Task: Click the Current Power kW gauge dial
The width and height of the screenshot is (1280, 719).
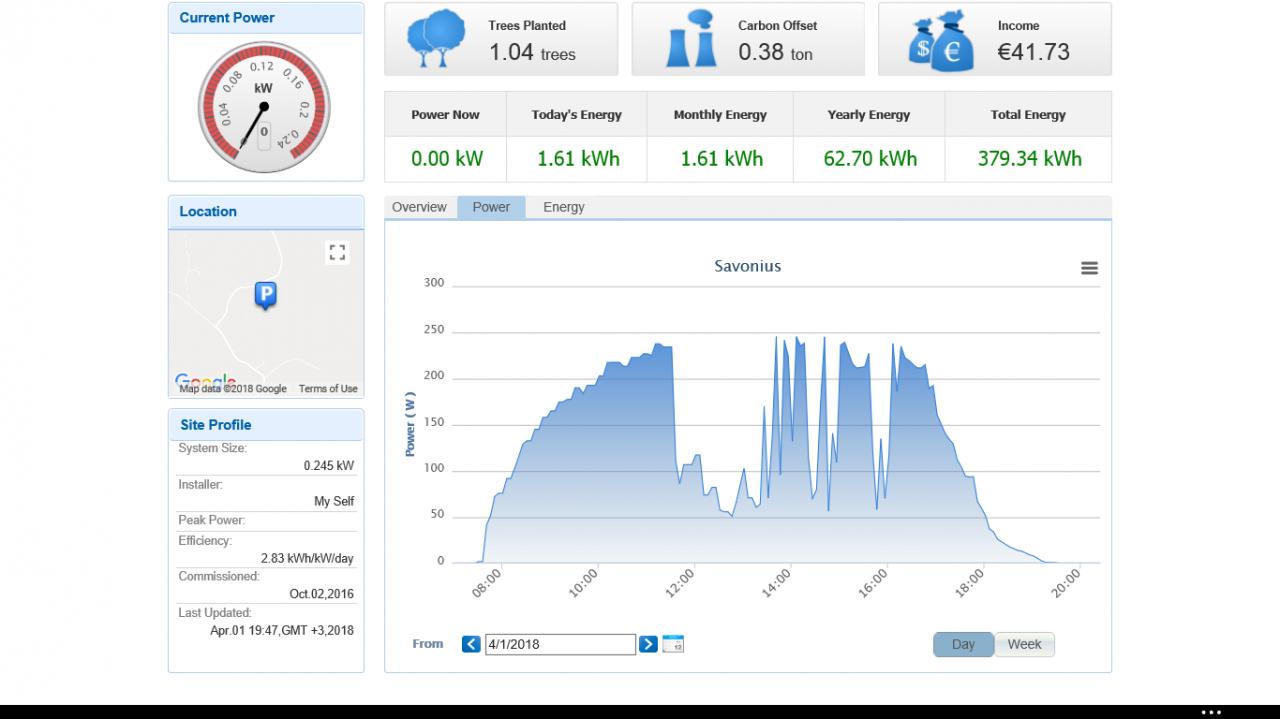Action: tap(263, 107)
